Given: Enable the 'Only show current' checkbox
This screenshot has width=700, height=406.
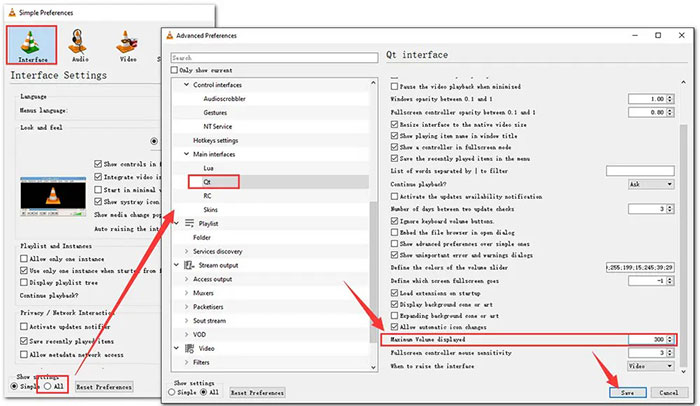Looking at the screenshot, I should tap(175, 71).
